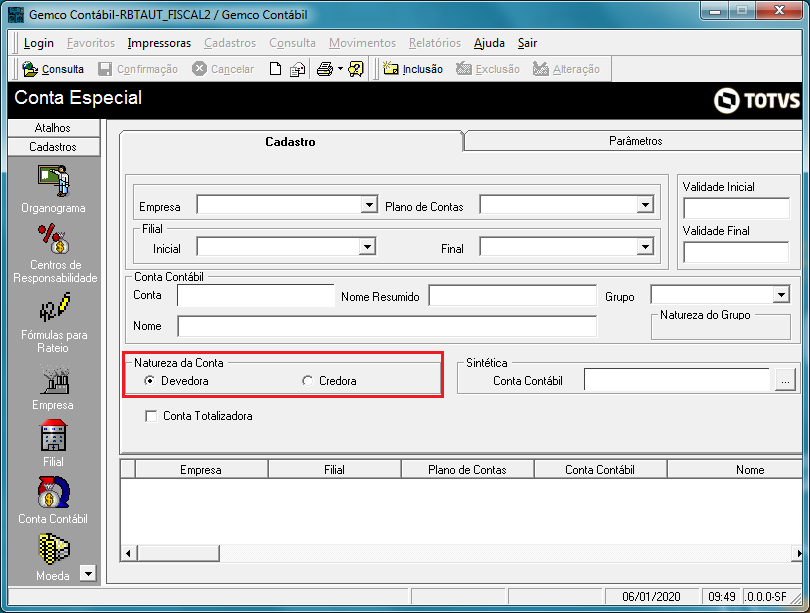810x613 pixels.
Task: Click the printer toolbar icon
Action: pyautogui.click(x=325, y=69)
